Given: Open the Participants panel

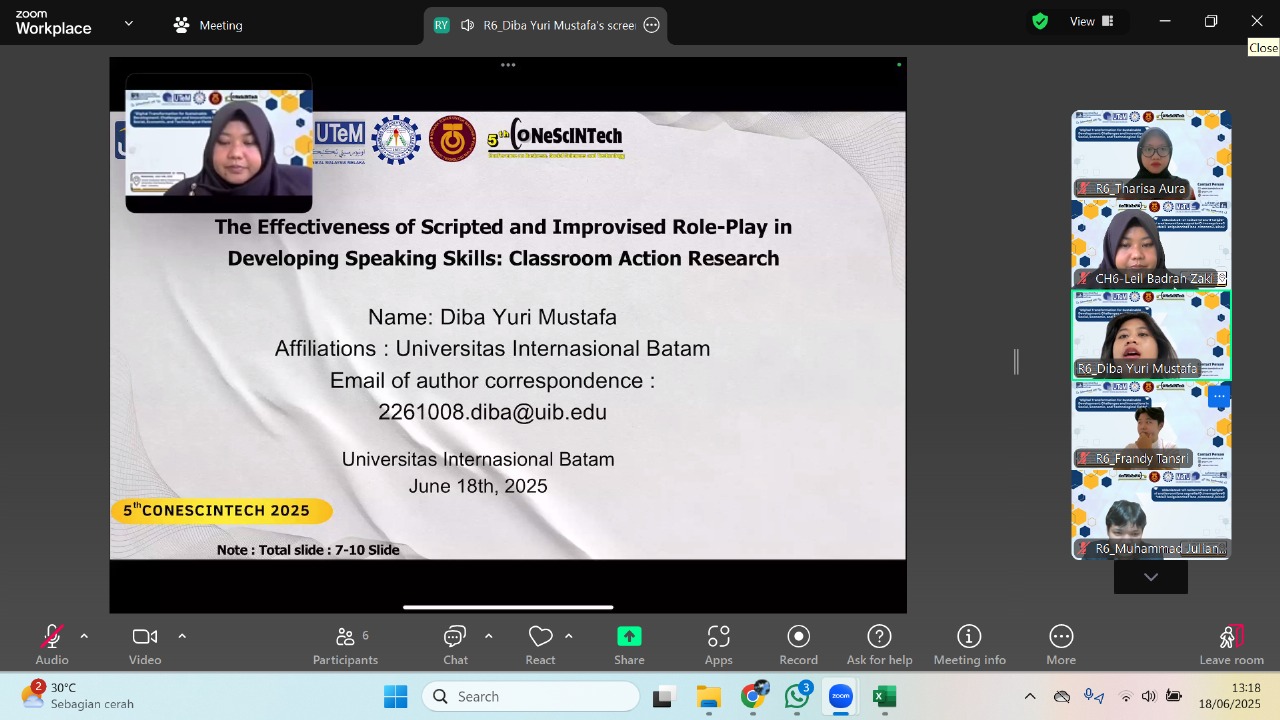Looking at the screenshot, I should click(345, 646).
